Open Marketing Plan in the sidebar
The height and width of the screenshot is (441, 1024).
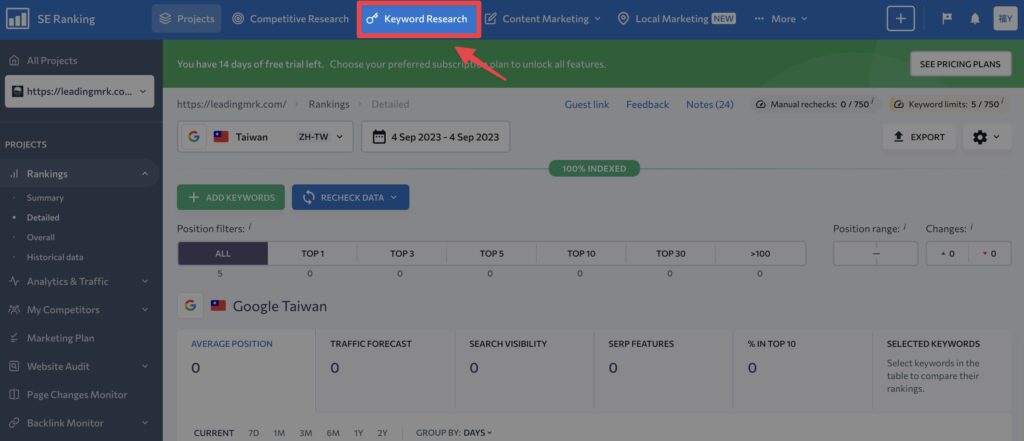click(60, 338)
